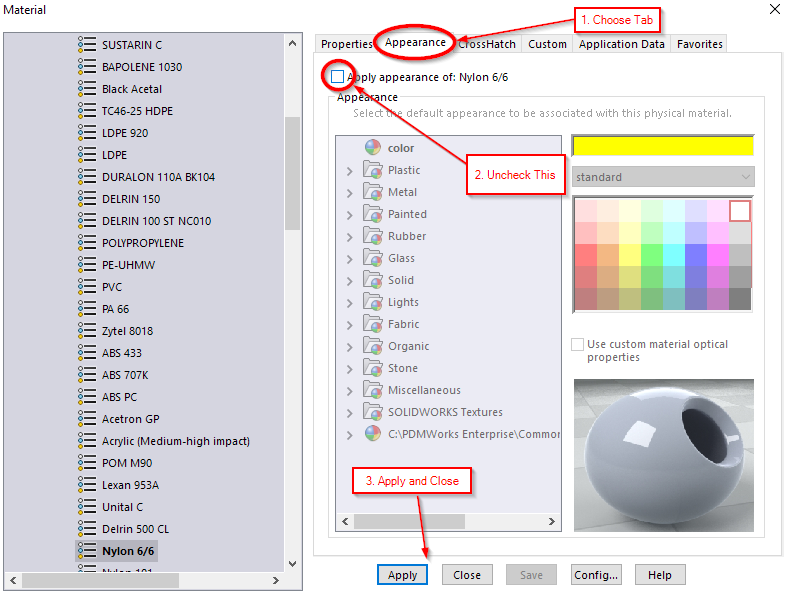This screenshot has height=592, width=790.
Task: Open the Favorites tab
Action: point(699,44)
